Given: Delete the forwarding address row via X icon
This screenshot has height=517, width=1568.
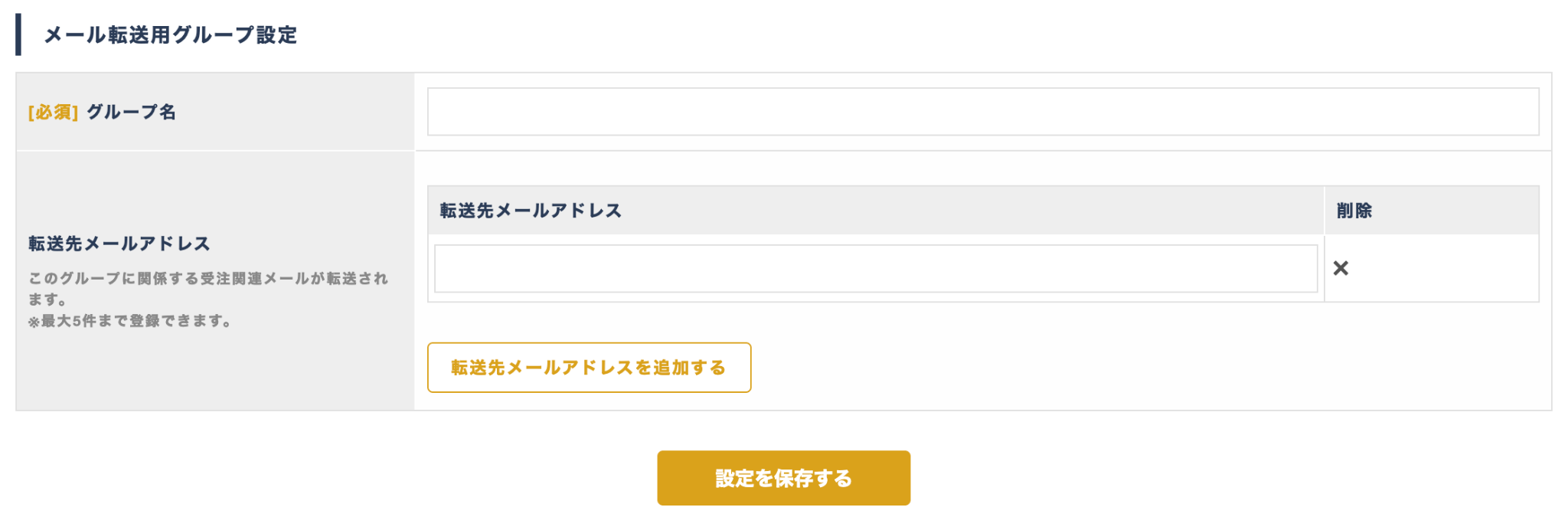Looking at the screenshot, I should [x=1341, y=268].
